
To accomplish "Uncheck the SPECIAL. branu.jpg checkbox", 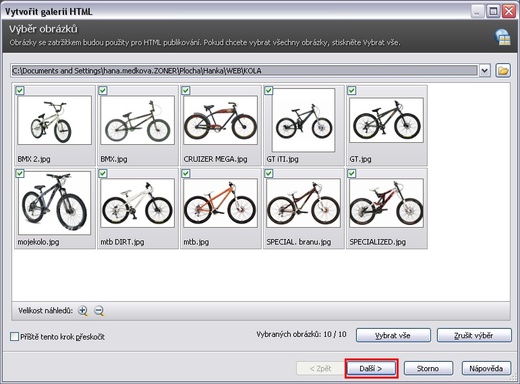I will tap(269, 173).
